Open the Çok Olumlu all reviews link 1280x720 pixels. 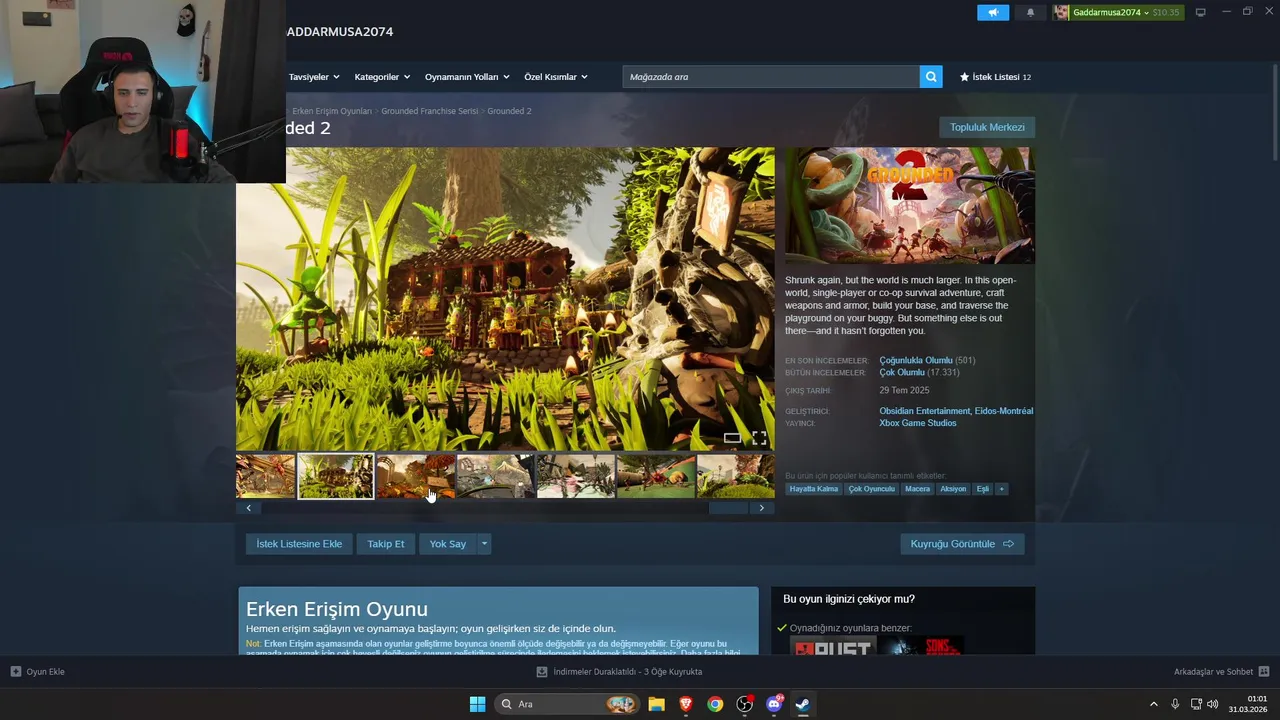point(902,372)
